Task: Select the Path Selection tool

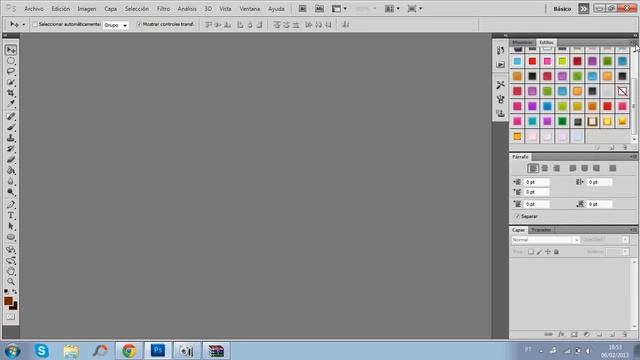Action: point(11,226)
